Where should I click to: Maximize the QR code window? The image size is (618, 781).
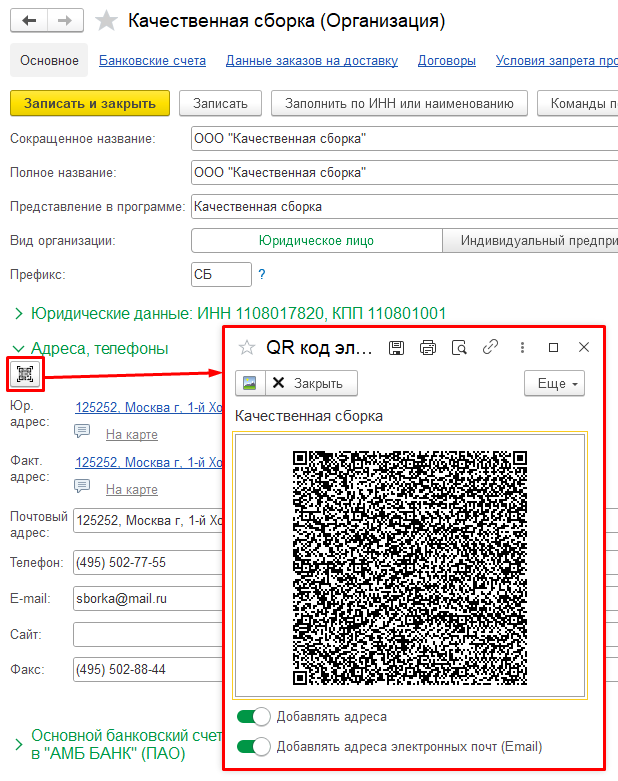(x=553, y=347)
